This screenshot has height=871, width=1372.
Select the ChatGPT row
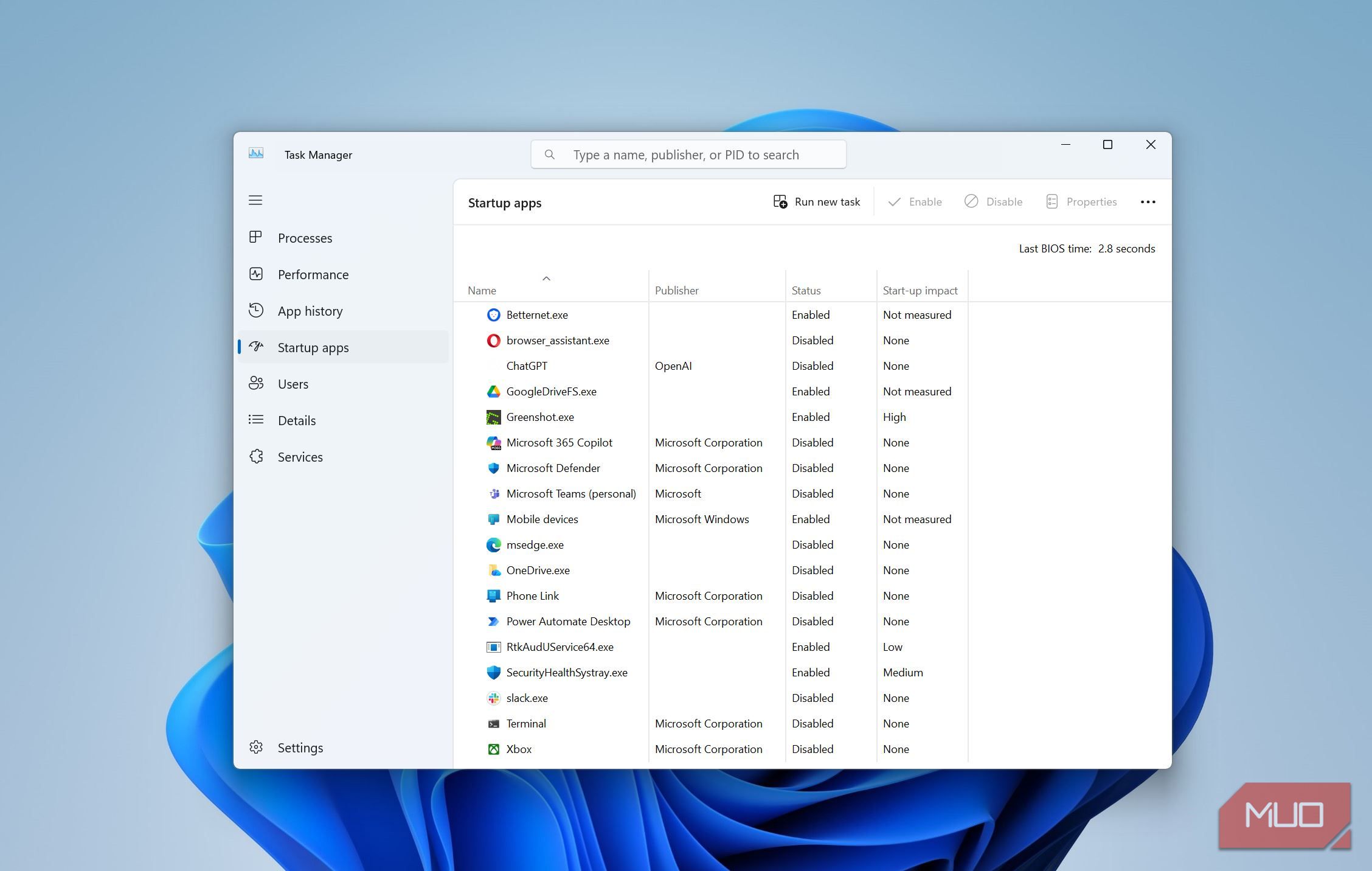pyautogui.click(x=712, y=366)
